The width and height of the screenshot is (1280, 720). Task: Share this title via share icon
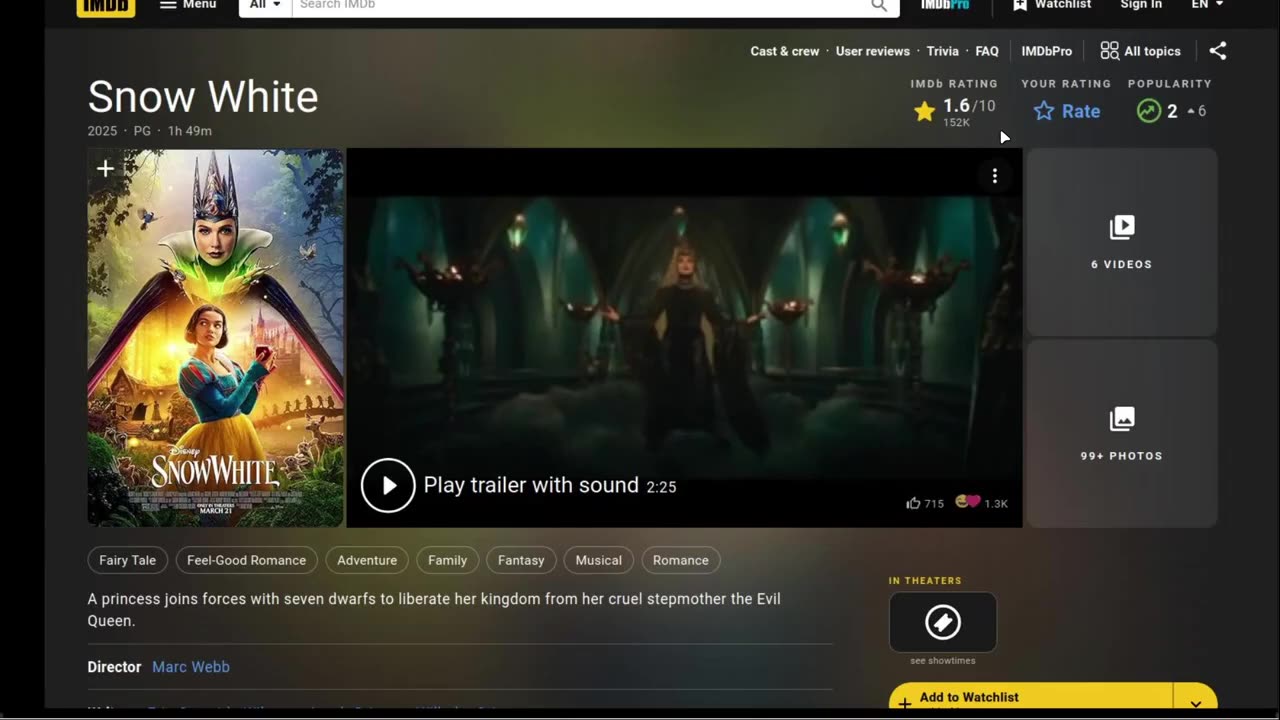[x=1217, y=51]
